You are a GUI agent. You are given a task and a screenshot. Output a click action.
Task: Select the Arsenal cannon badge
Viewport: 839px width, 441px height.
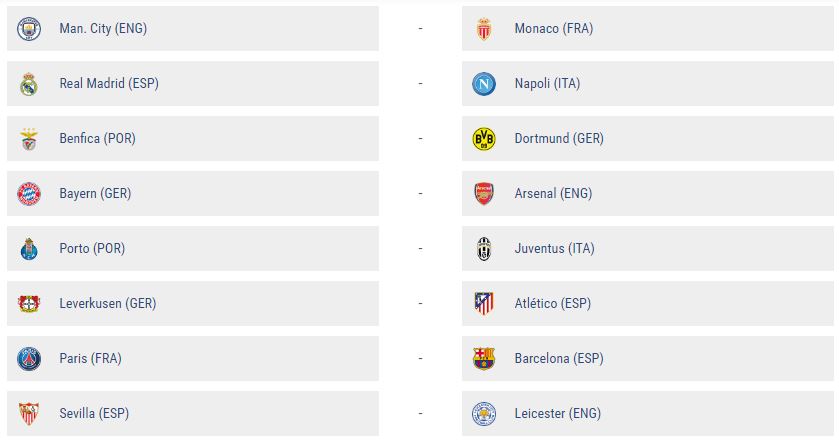click(x=484, y=194)
